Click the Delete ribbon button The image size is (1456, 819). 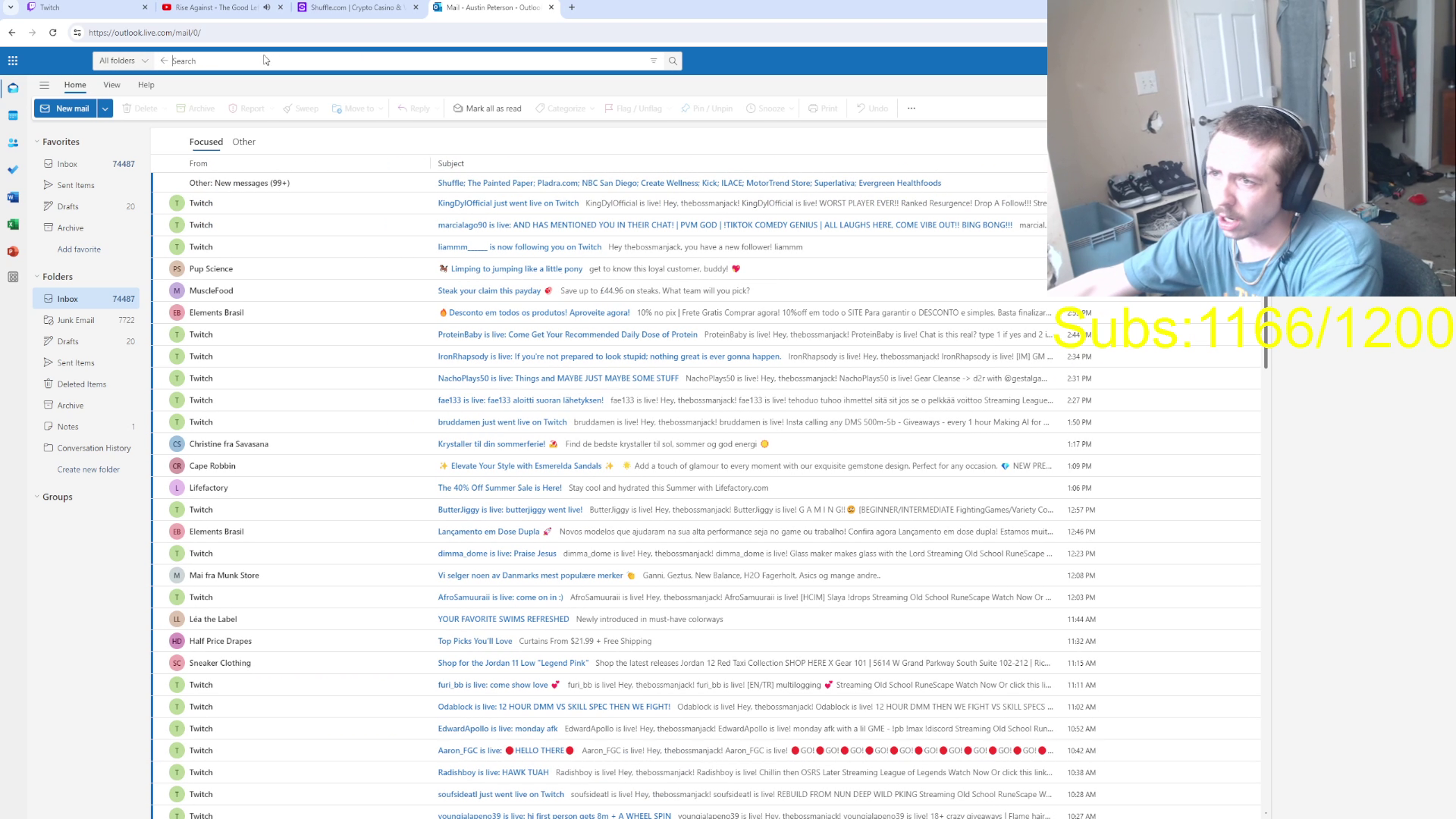tap(140, 108)
